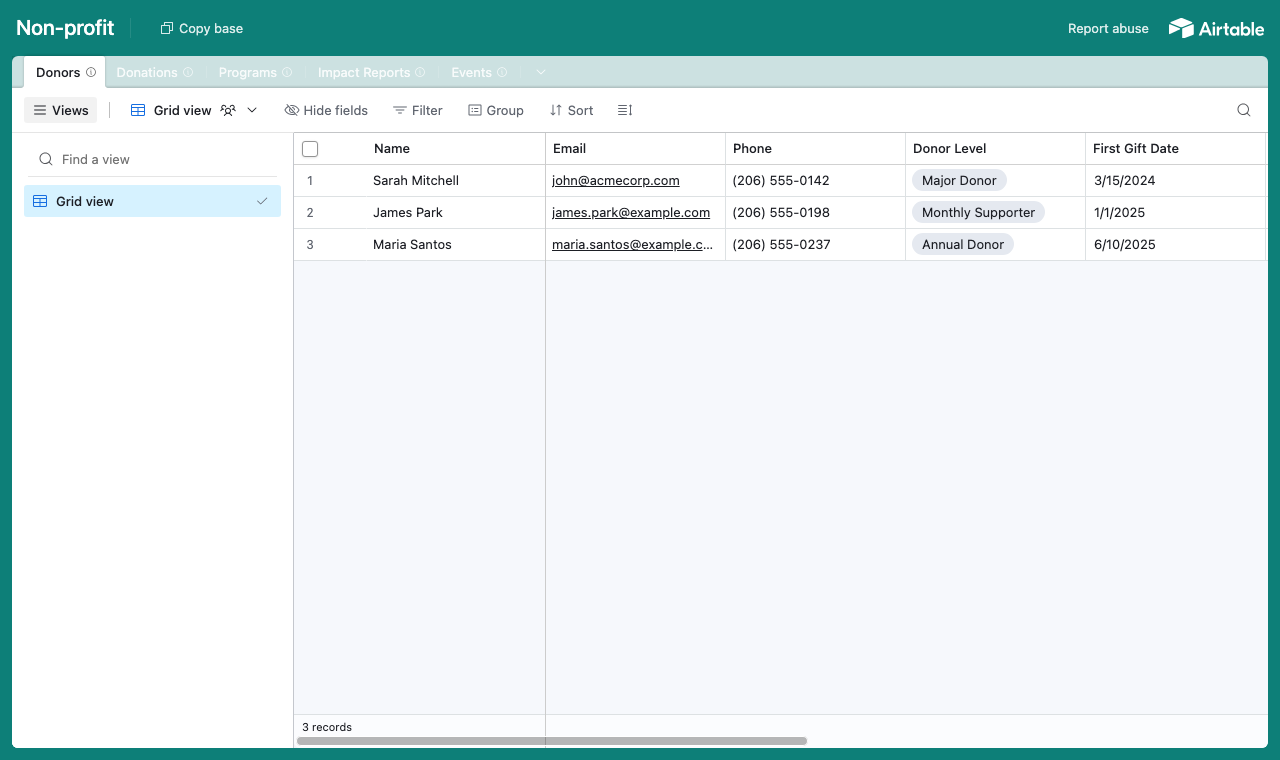Open john@acmecorp.com email link
This screenshot has height=760, width=1280.
pyautogui.click(x=615, y=181)
